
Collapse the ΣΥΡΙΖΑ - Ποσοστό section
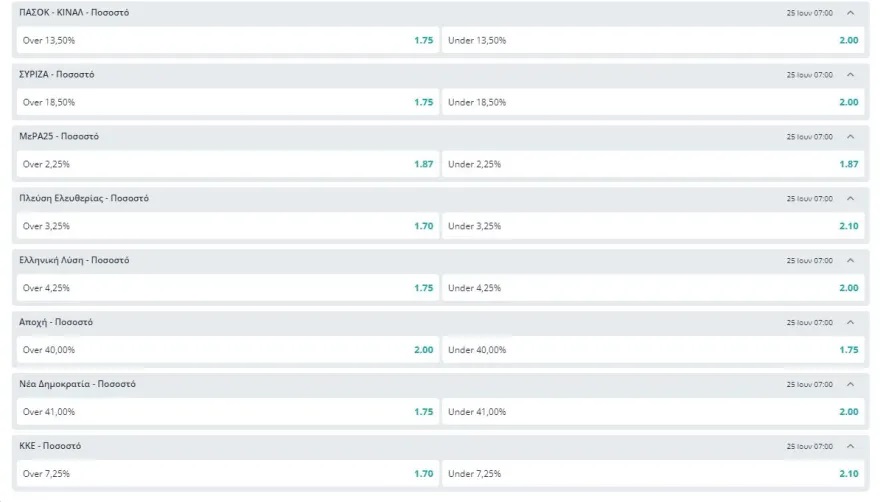point(850,74)
